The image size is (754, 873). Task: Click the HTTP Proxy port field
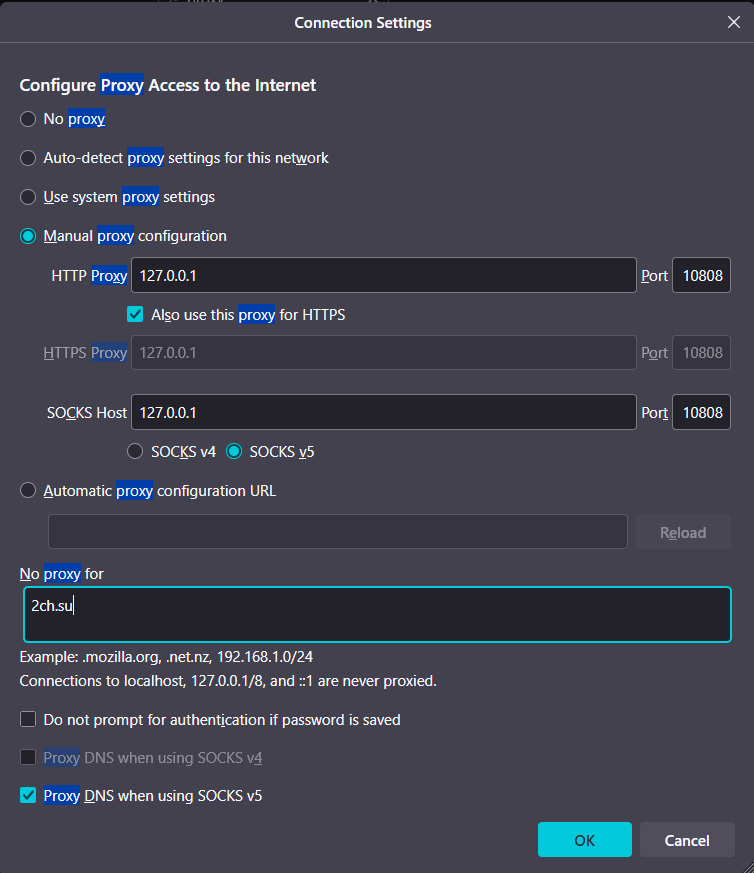click(x=701, y=275)
